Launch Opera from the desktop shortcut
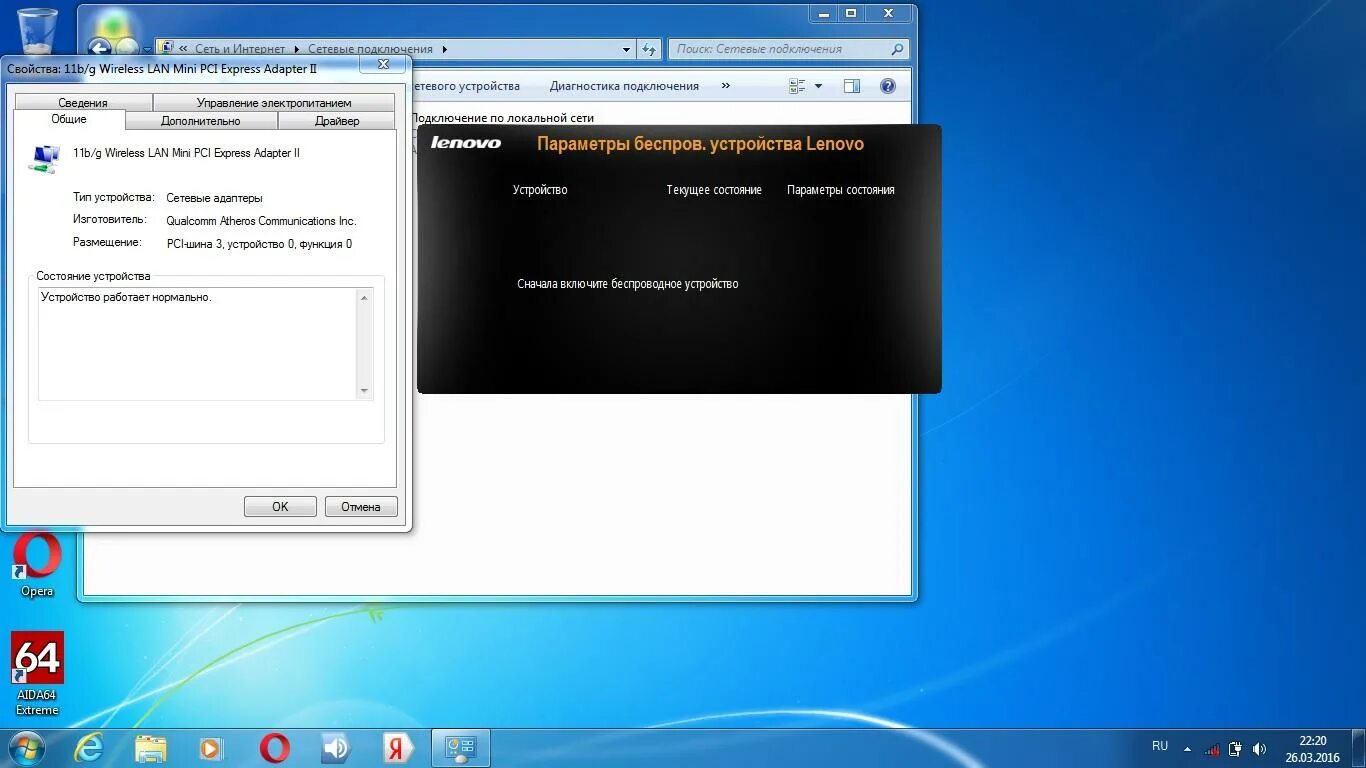The height and width of the screenshot is (768, 1366). pos(37,566)
